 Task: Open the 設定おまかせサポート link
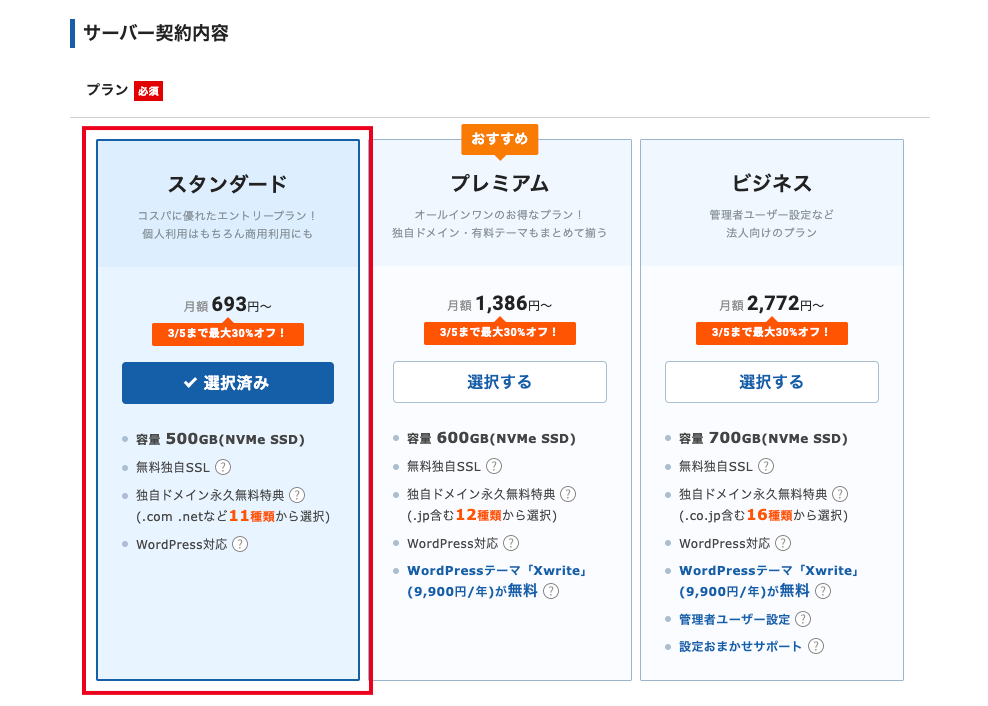pos(740,647)
